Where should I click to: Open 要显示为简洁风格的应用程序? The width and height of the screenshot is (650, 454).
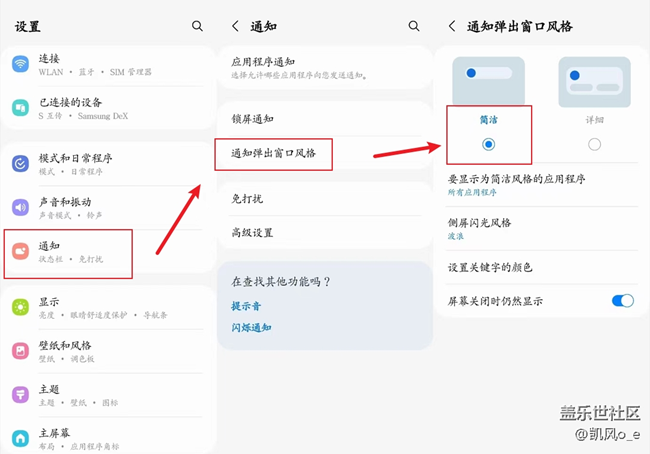coord(542,185)
